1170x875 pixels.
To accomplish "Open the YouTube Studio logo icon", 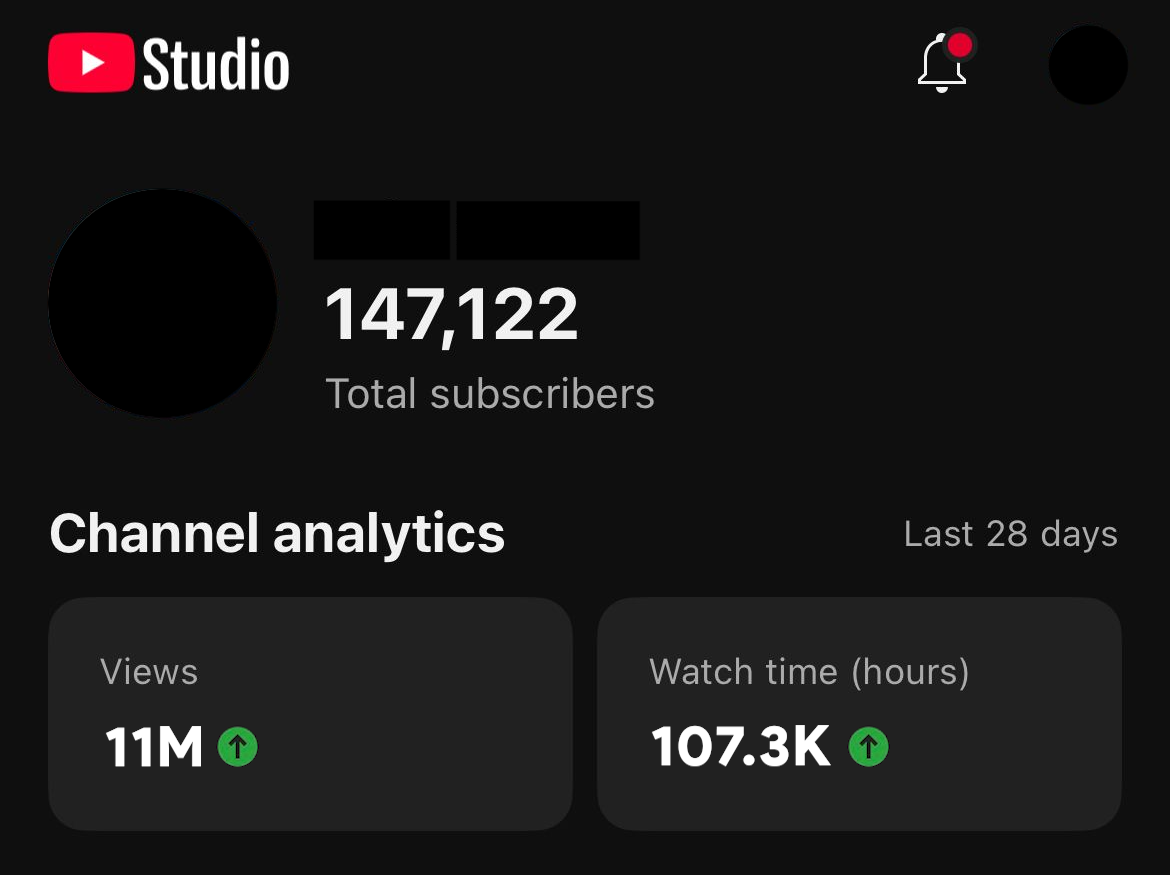I will pos(92,63).
